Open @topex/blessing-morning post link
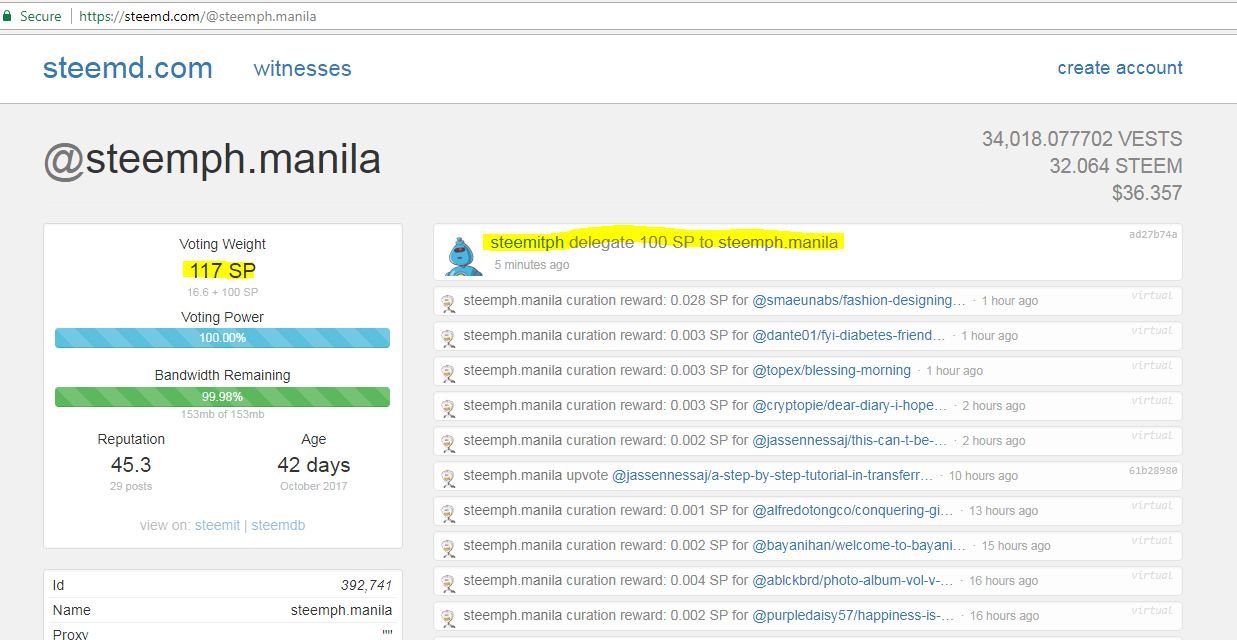1237x640 pixels. point(831,370)
